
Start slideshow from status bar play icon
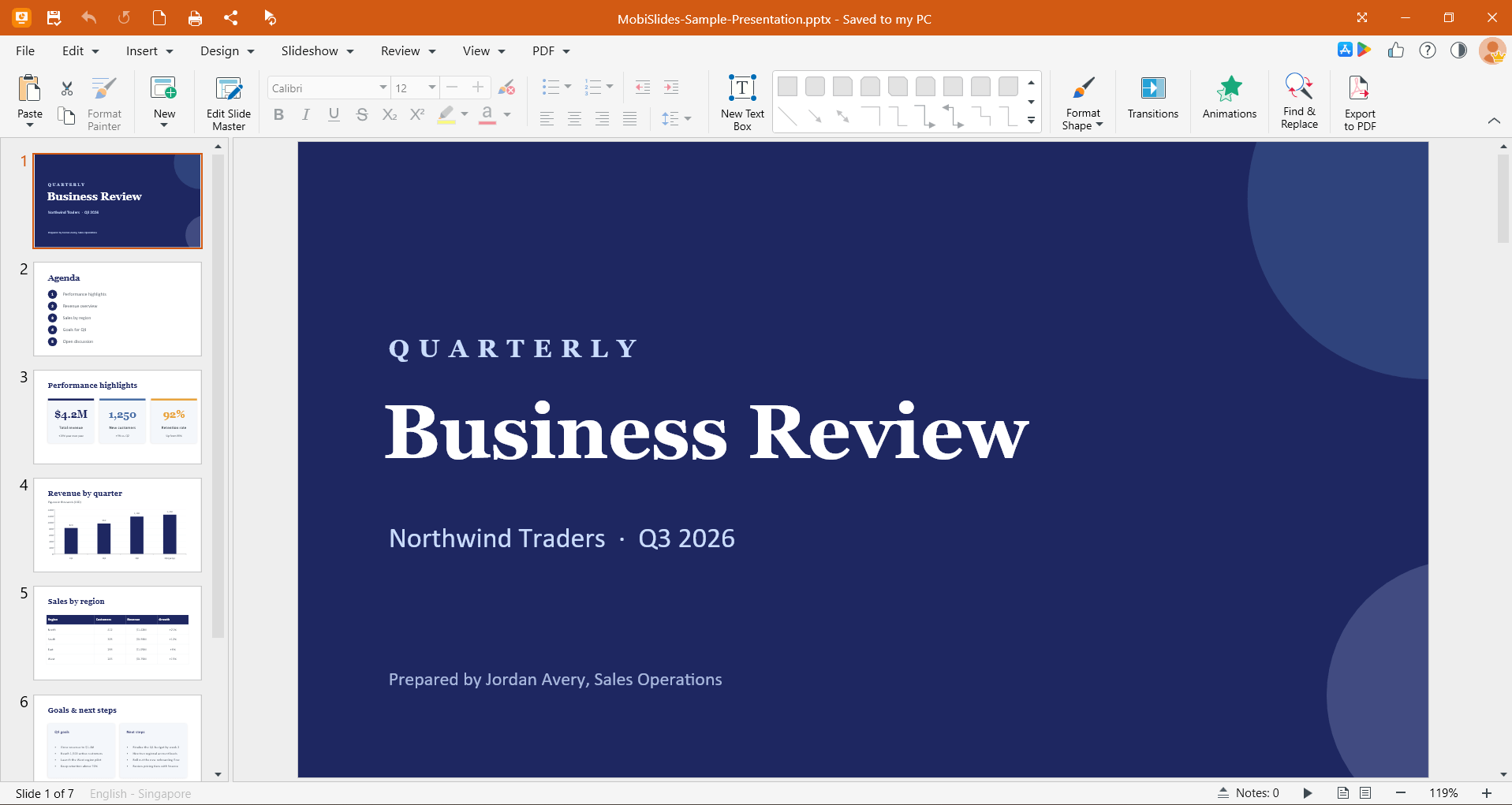pos(1307,793)
